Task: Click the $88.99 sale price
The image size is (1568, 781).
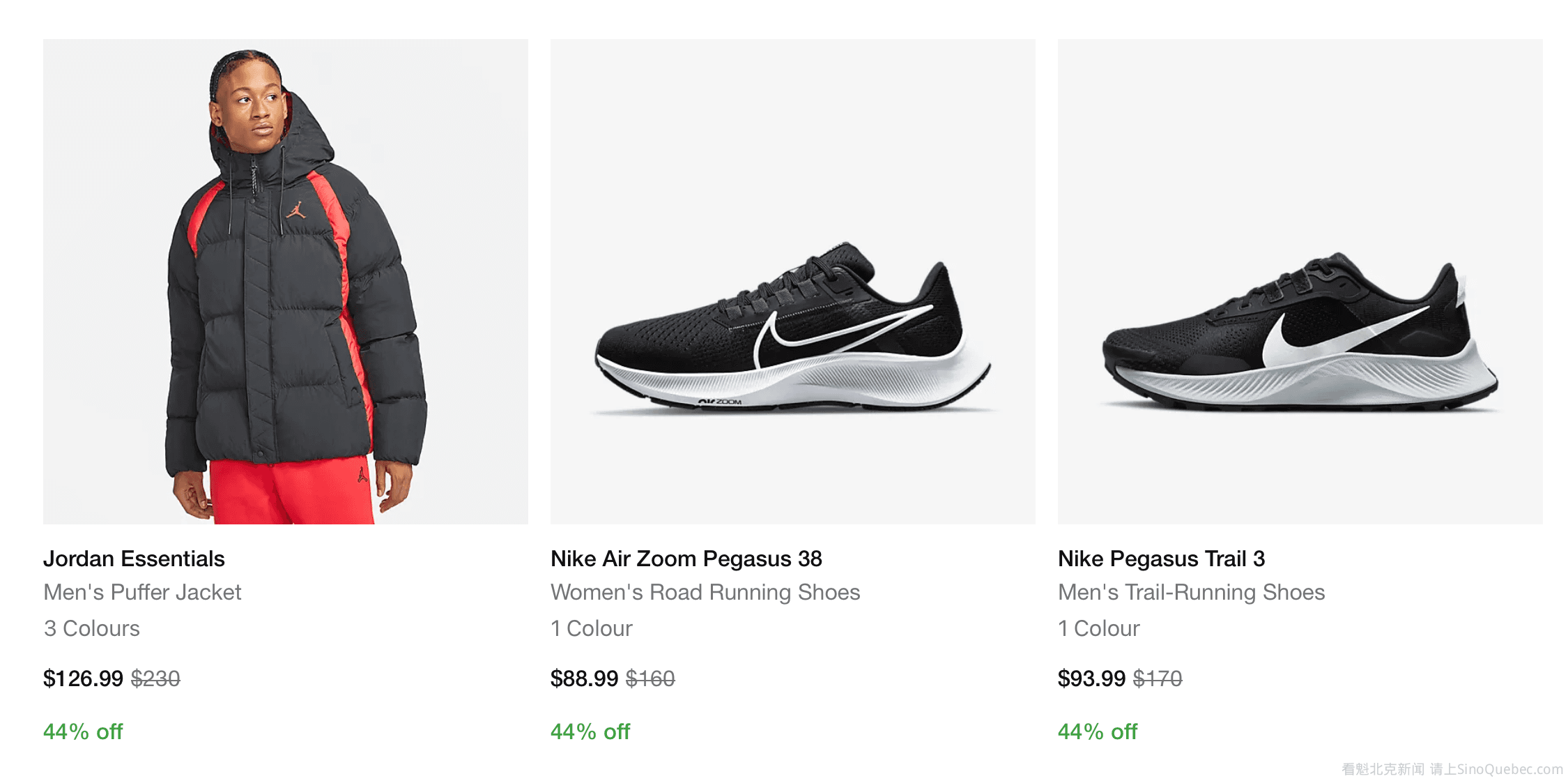Action: pos(584,678)
